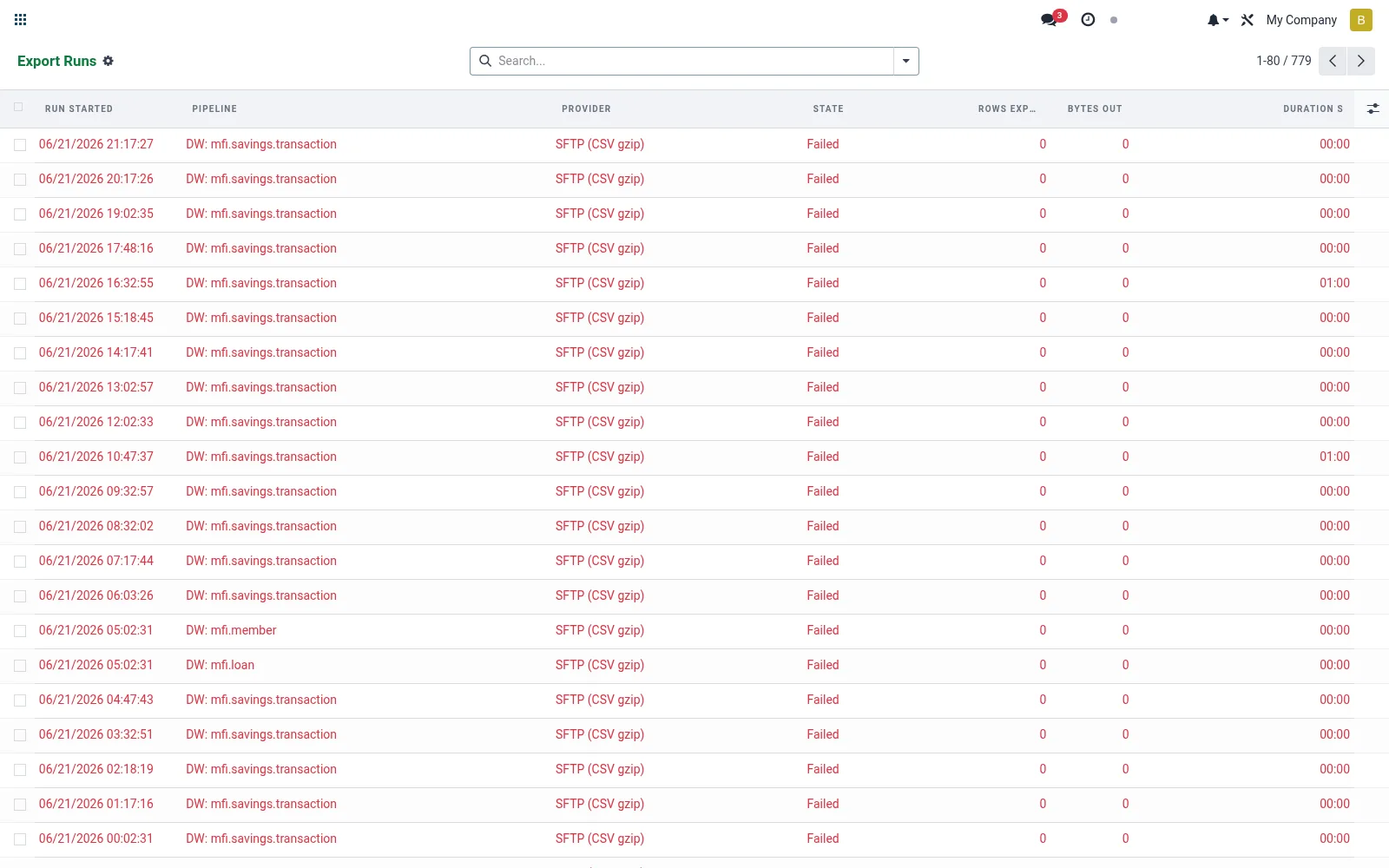Sort by Run Started column
The height and width of the screenshot is (868, 1389).
click(x=79, y=108)
